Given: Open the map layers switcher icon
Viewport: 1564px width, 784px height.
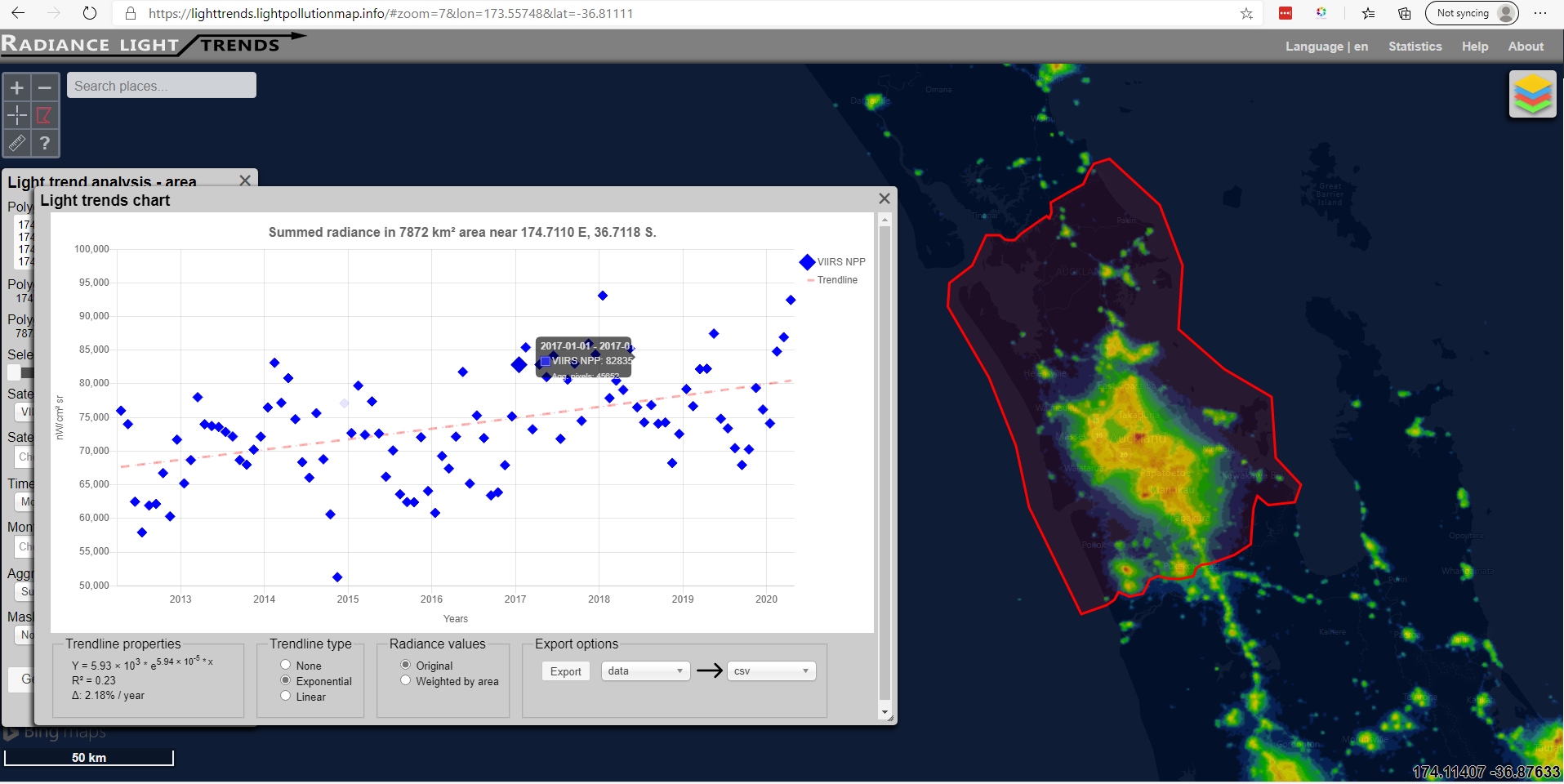Looking at the screenshot, I should click(1532, 94).
